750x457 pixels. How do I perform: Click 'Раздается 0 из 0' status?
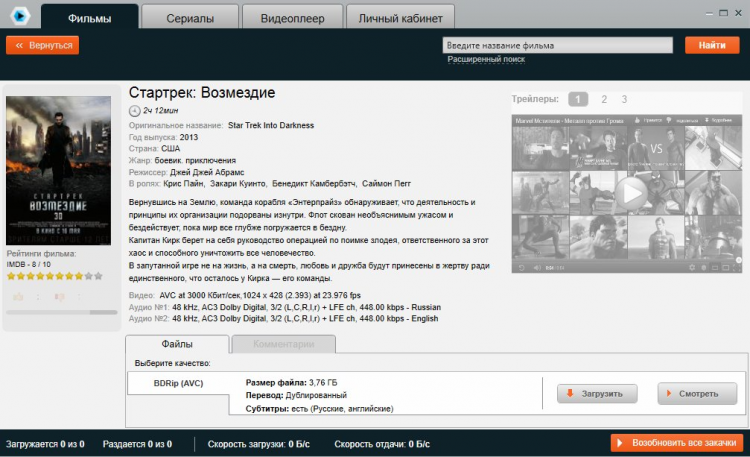point(137,444)
